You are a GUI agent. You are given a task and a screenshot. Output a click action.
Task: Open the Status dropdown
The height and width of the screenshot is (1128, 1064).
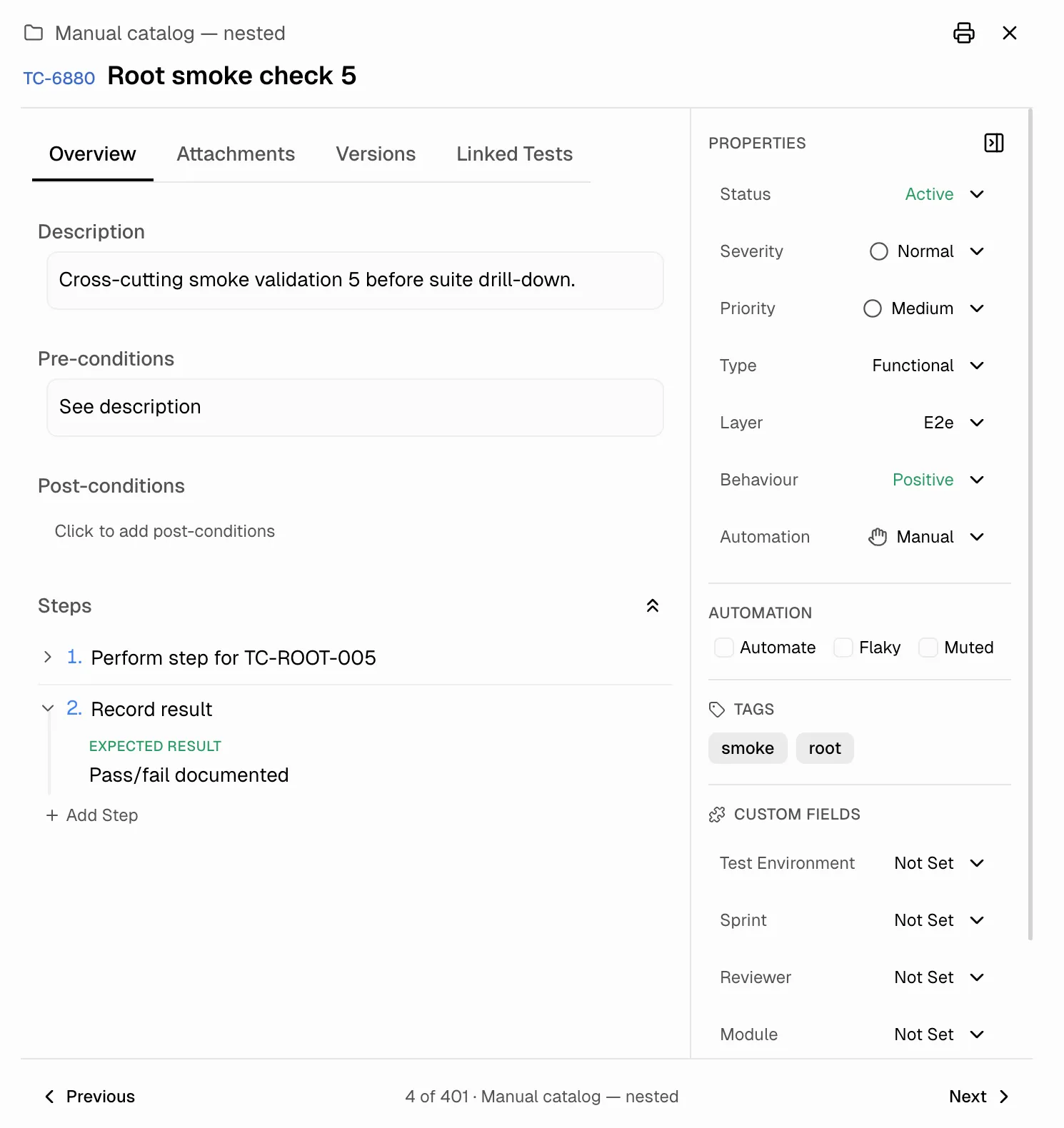point(944,194)
